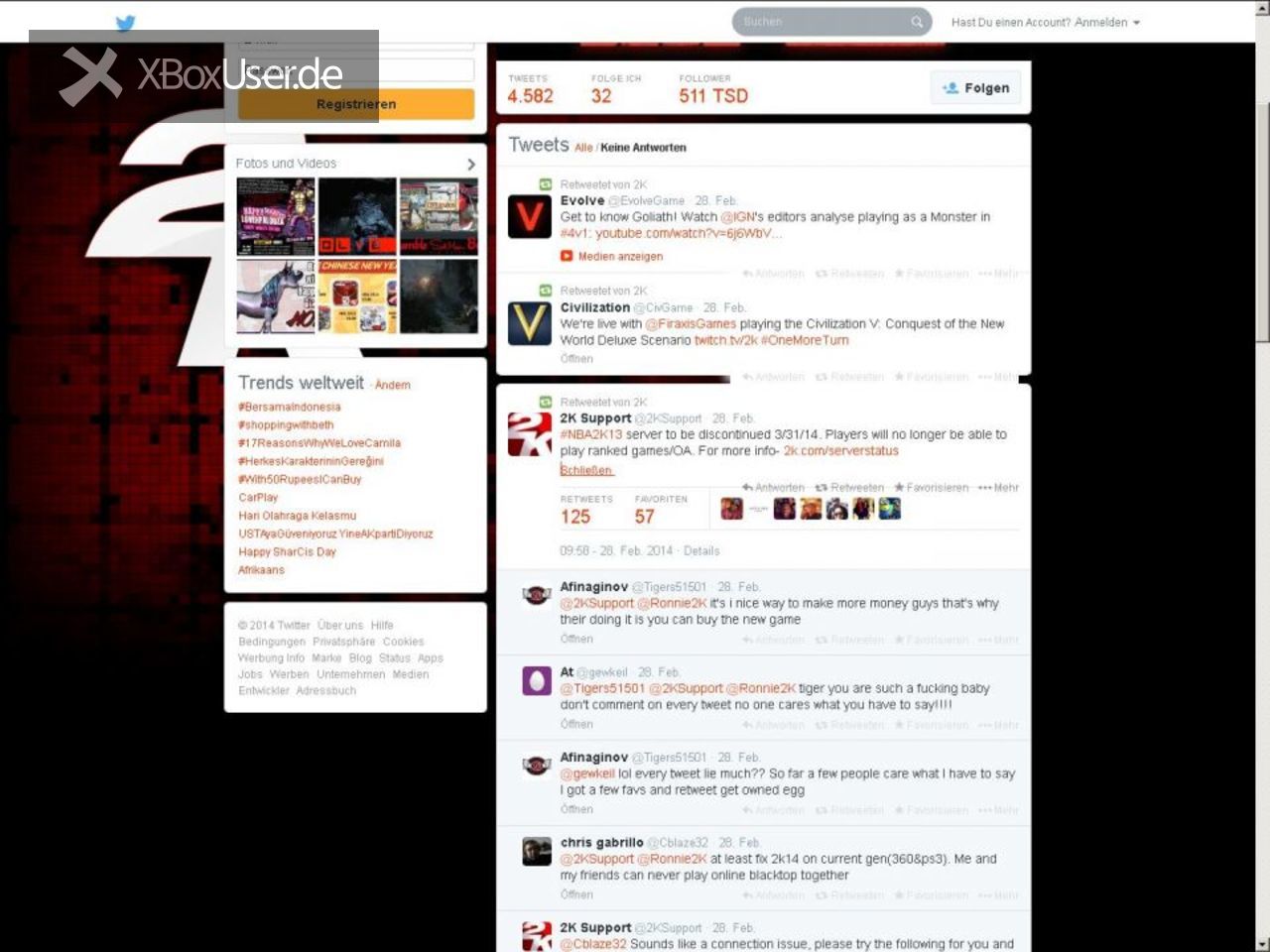Expand gewkeil's tweet via 'Öffnen'
Screen dimensions: 1270x952
coord(576,724)
